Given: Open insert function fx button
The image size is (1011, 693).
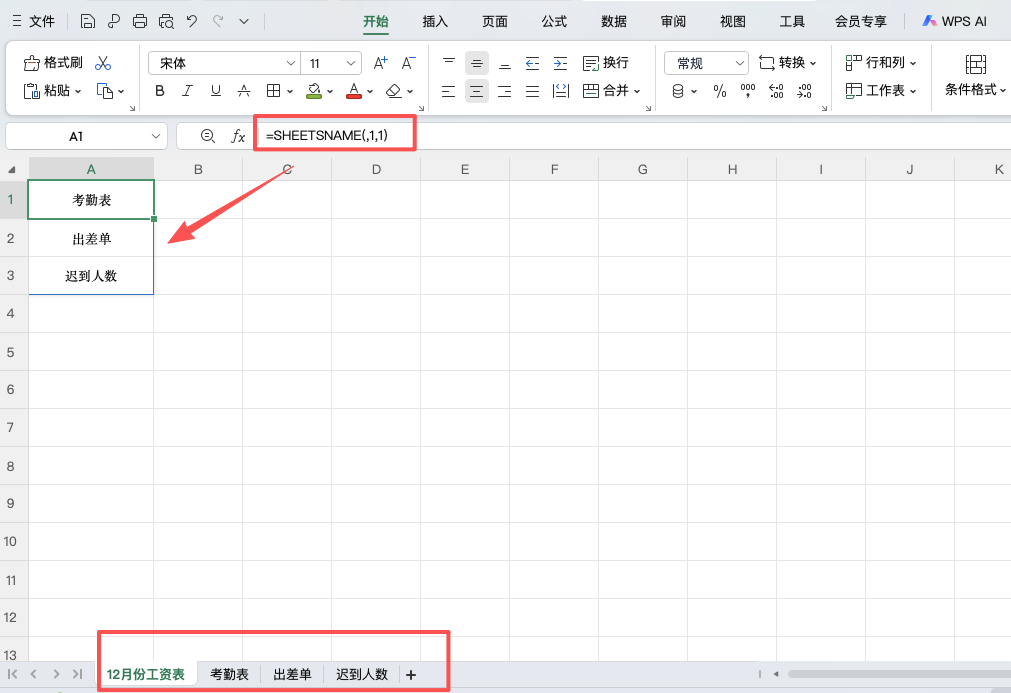Looking at the screenshot, I should [x=238, y=136].
